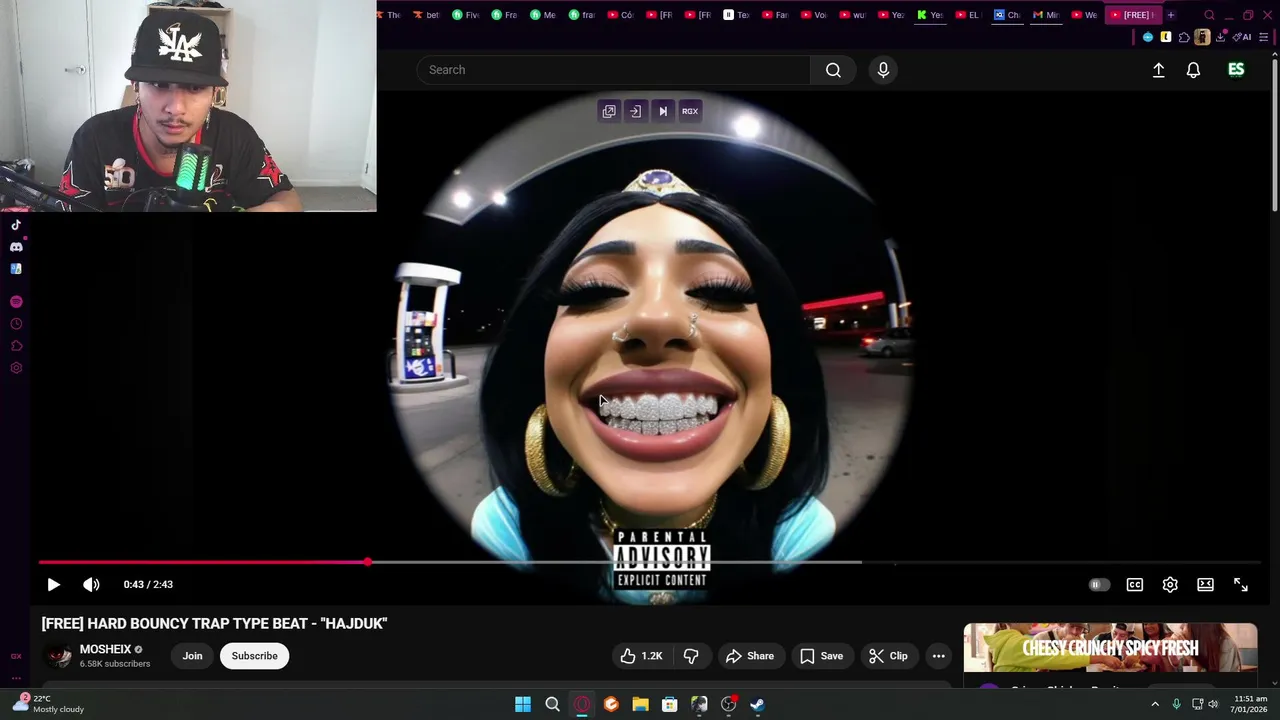Viewport: 1280px width, 720px height.
Task: Mute the video volume speaker
Action: pos(91,585)
